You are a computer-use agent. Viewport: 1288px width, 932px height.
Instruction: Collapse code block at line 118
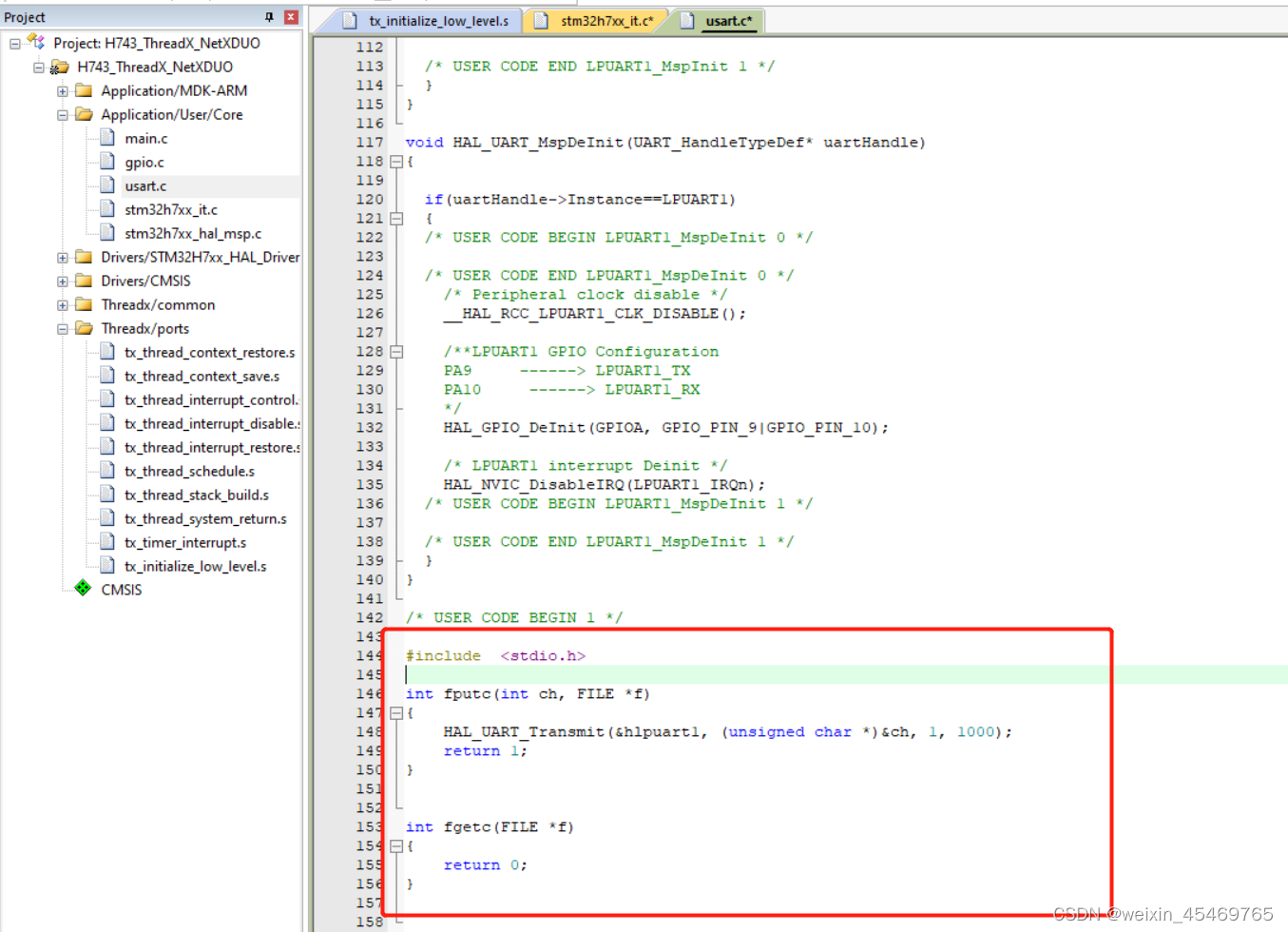[x=396, y=162]
